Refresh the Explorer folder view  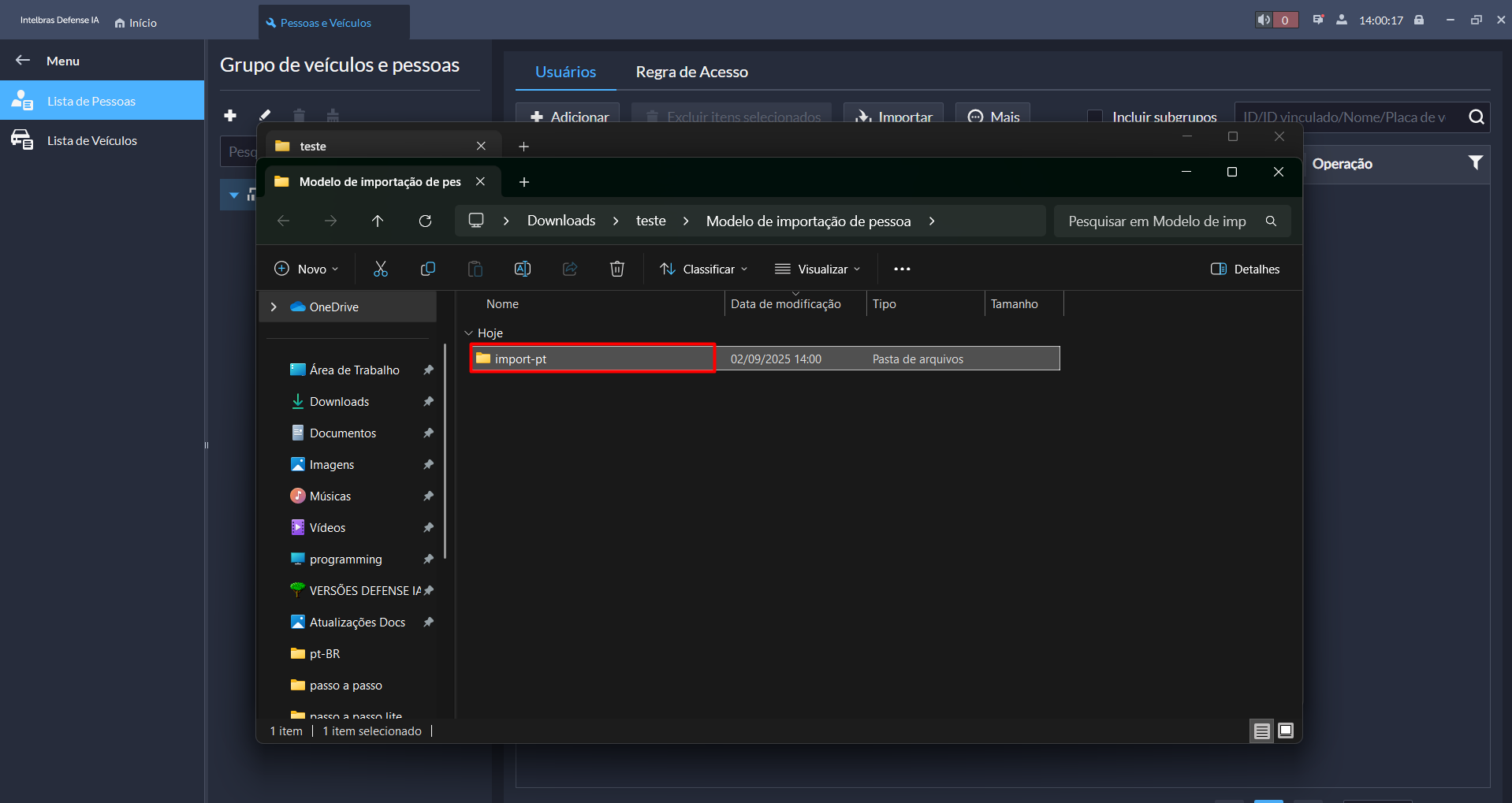click(425, 221)
